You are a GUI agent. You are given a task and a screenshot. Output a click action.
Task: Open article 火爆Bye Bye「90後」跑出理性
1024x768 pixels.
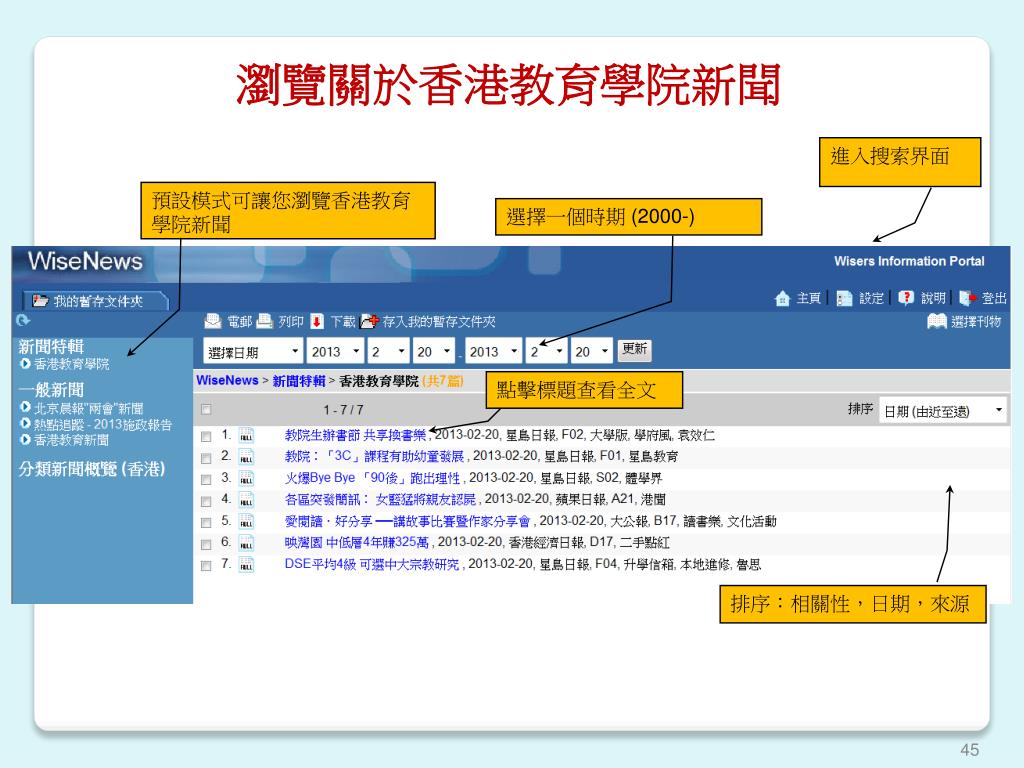(x=372, y=478)
